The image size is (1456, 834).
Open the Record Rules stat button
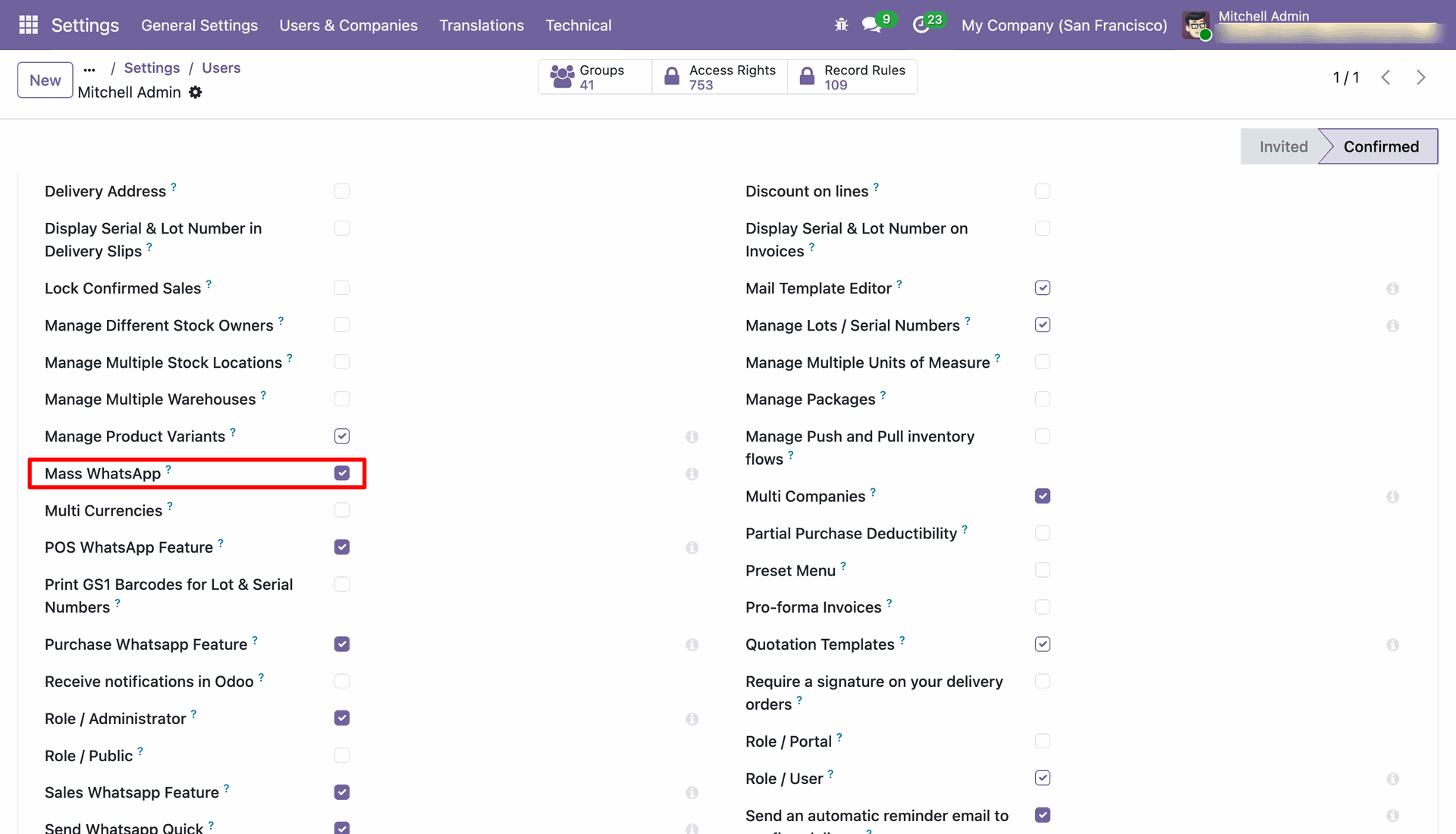tap(852, 77)
